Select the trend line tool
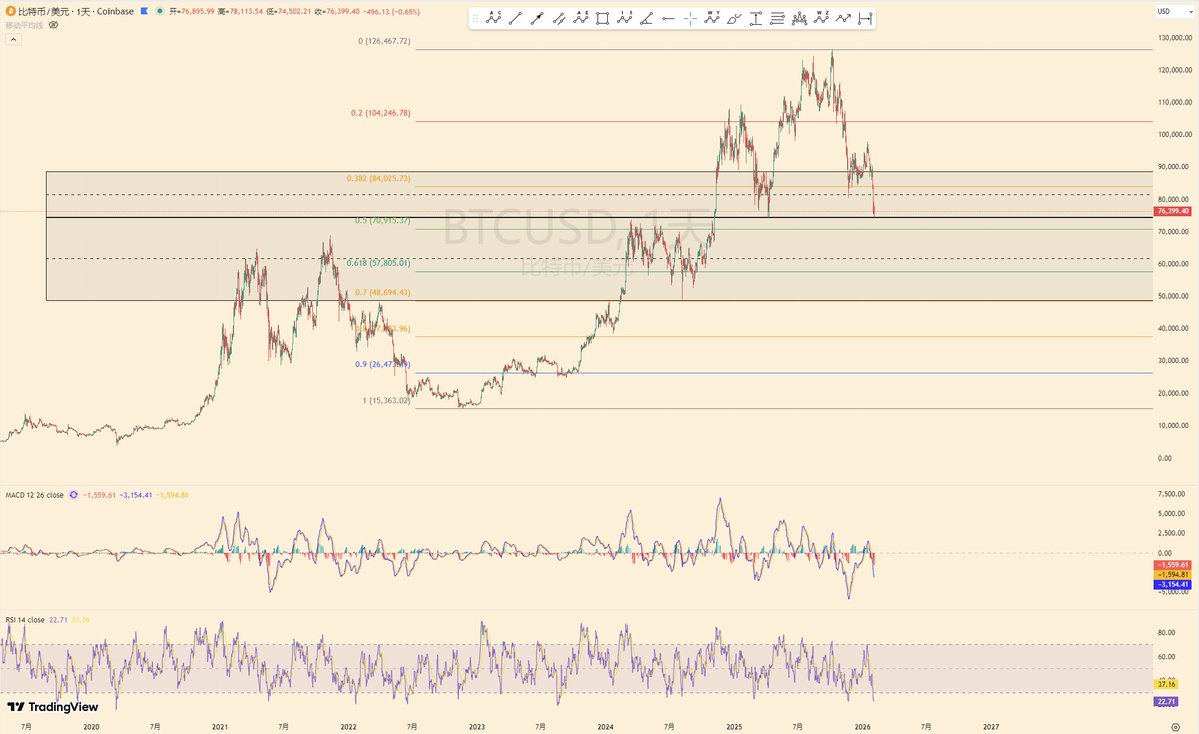The image size is (1199, 734). pyautogui.click(x=515, y=18)
